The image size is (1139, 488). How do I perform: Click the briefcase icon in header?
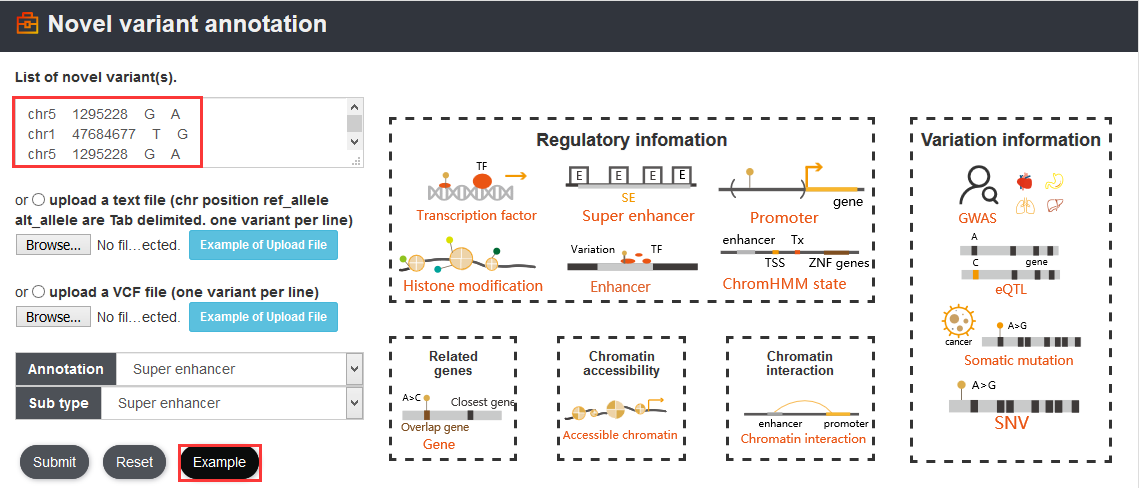28,24
